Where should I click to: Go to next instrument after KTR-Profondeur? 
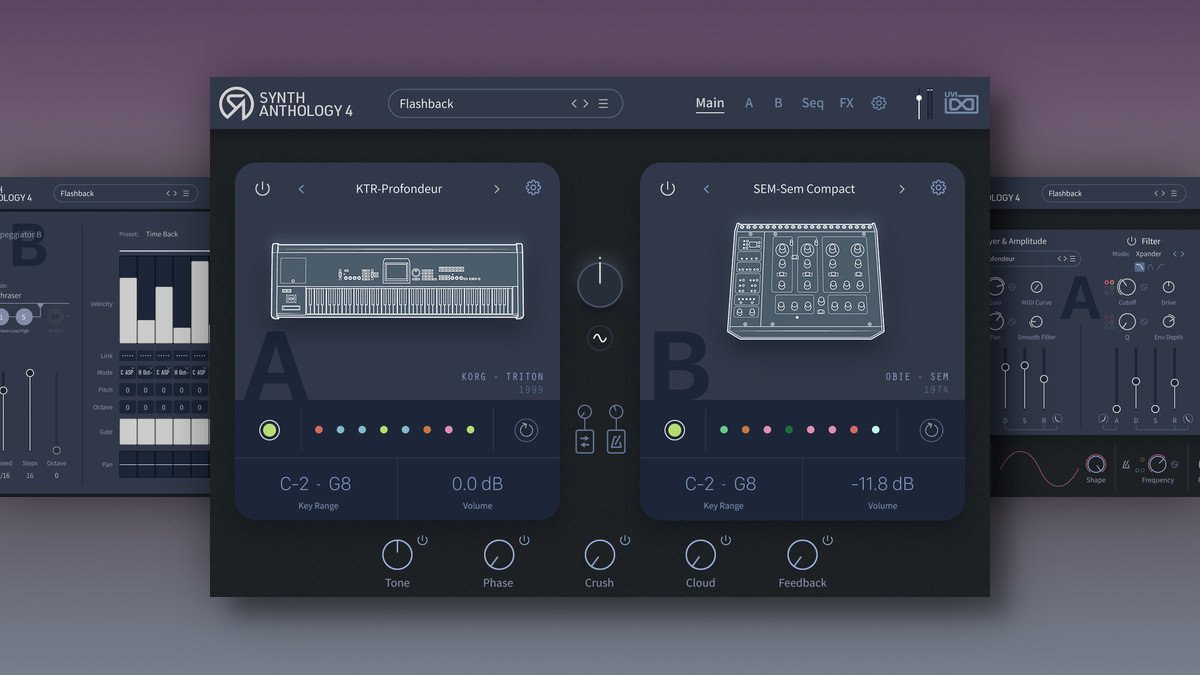tap(496, 189)
